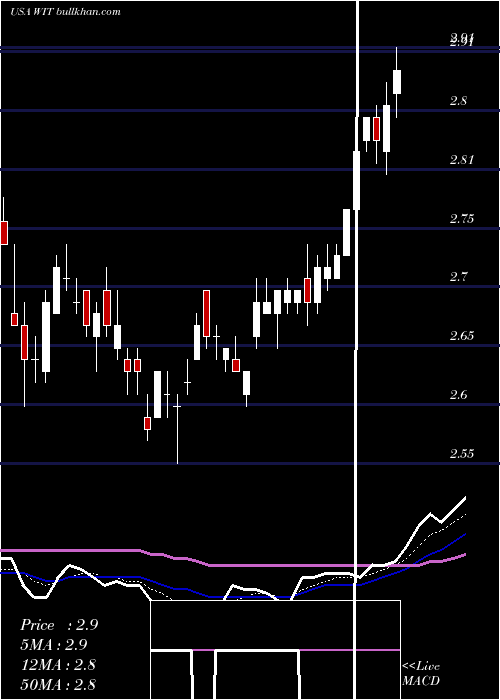500x700 pixels.
Task: Select the '50MA : 2.8' legend entry
Action: pos(58,684)
